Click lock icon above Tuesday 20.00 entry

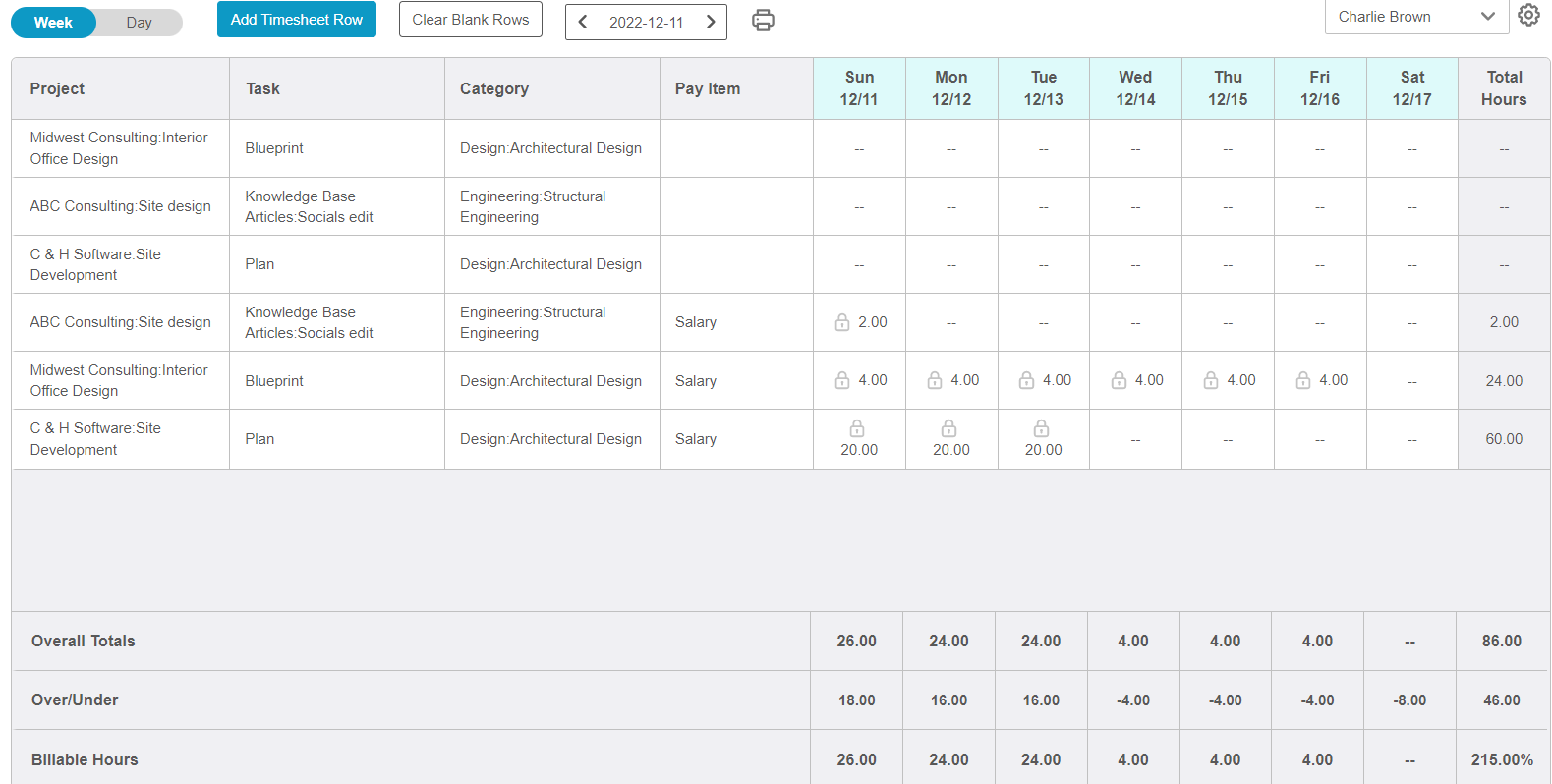pos(1041,428)
